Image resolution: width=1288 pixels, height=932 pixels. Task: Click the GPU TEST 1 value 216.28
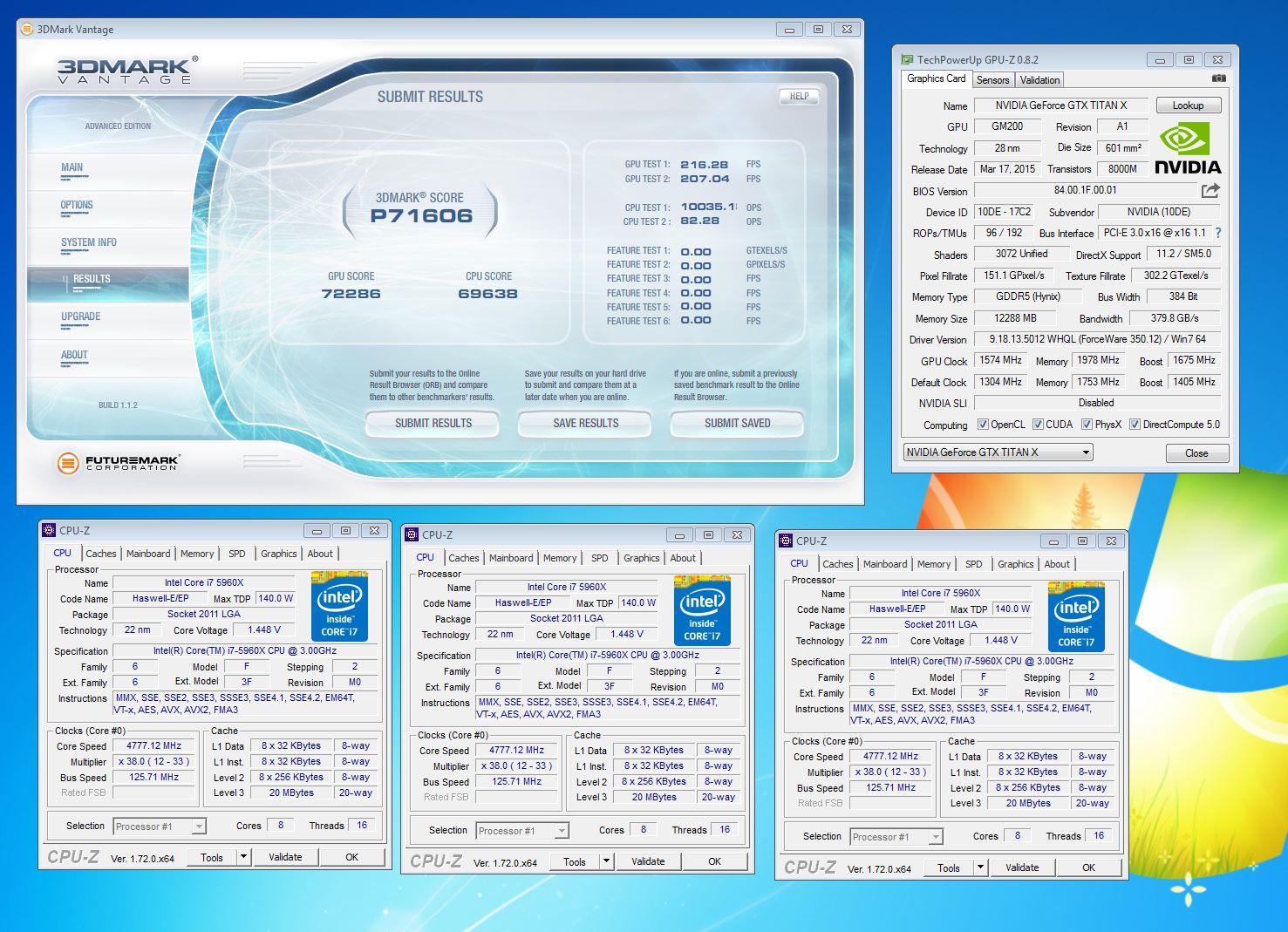click(x=705, y=164)
